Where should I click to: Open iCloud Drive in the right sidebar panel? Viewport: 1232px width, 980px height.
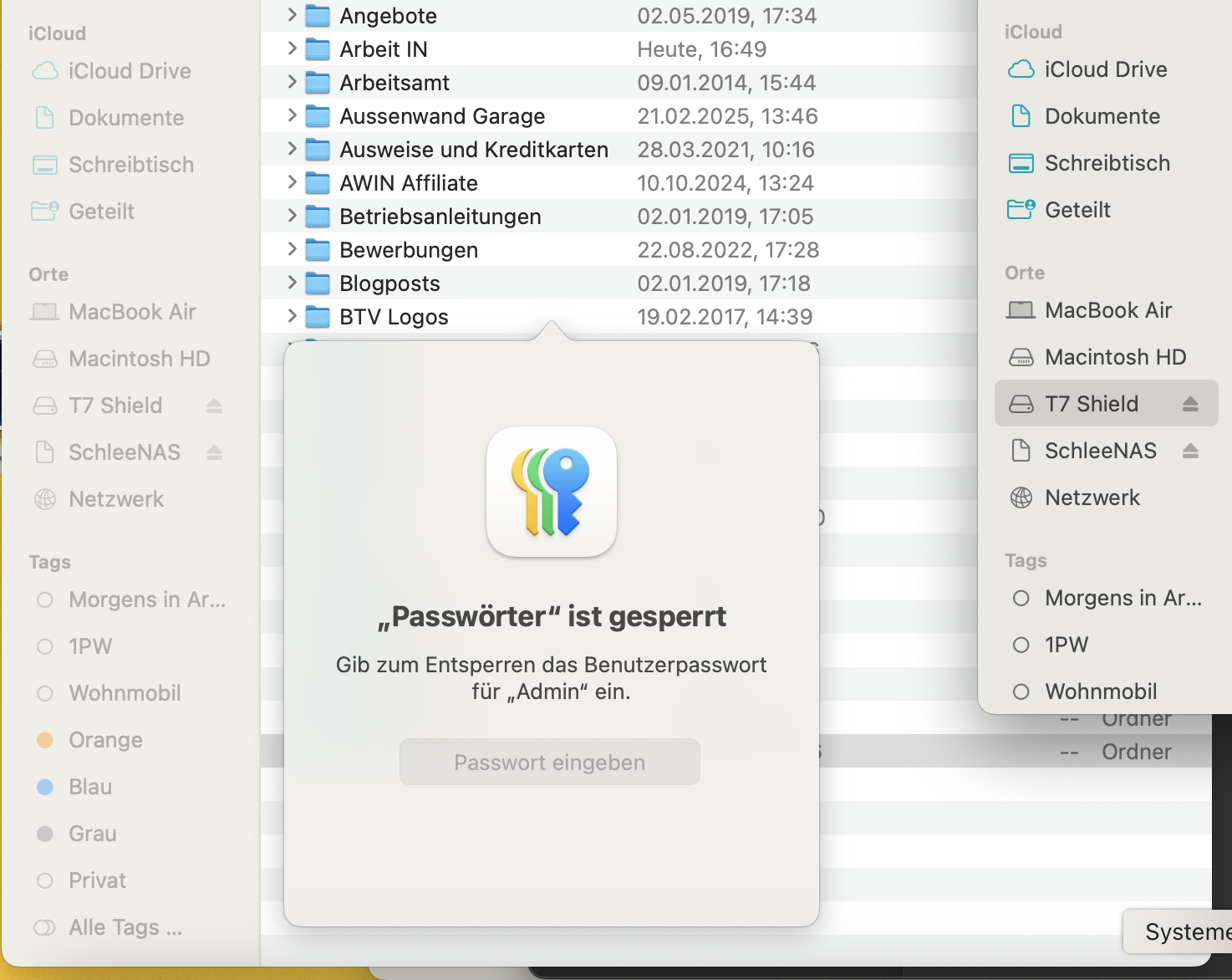pyautogui.click(x=1087, y=69)
